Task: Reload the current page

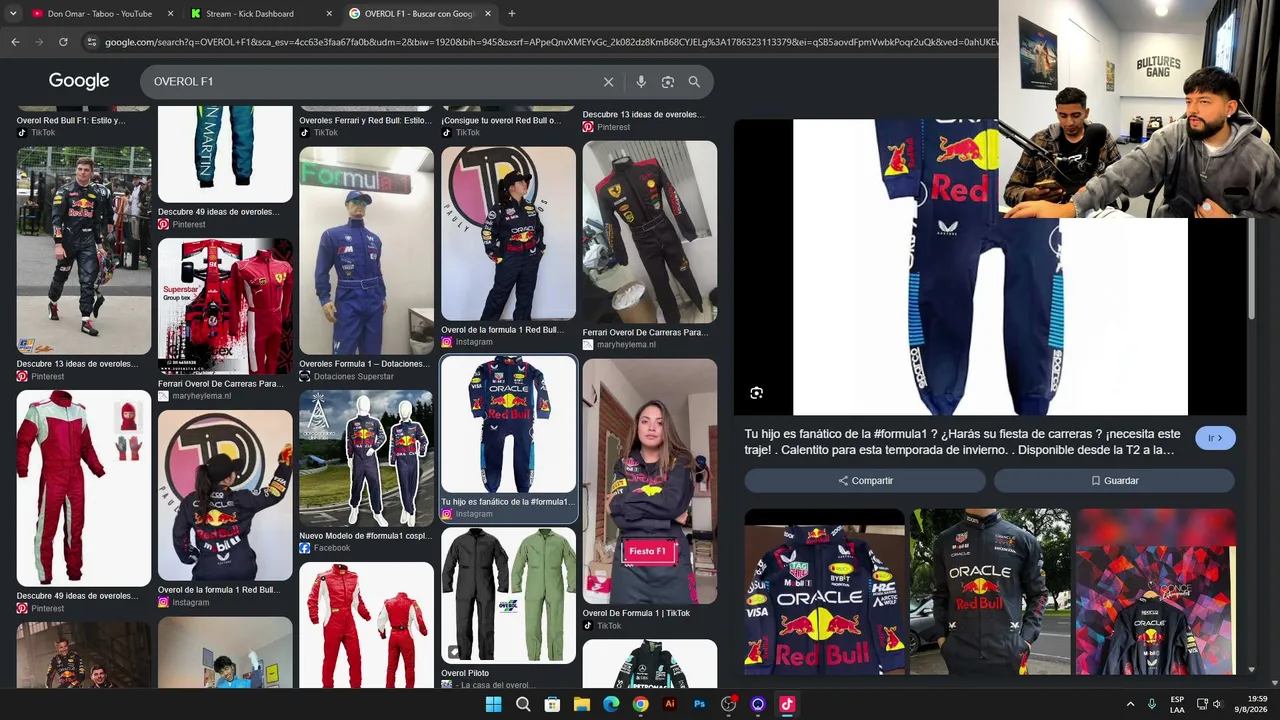Action: (x=63, y=42)
